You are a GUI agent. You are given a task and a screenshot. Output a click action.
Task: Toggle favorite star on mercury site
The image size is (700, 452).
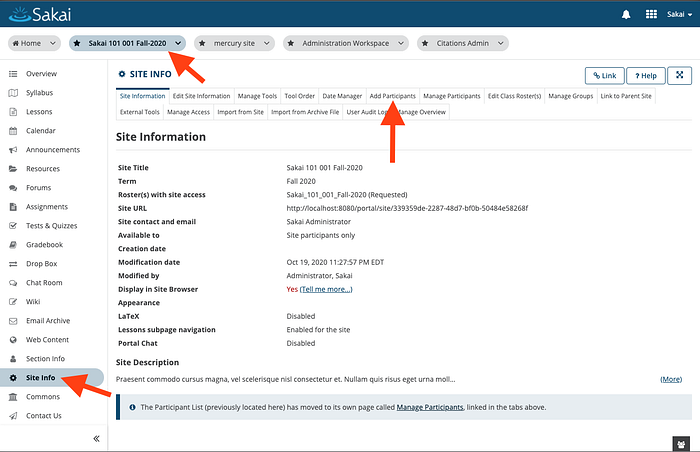(202, 43)
